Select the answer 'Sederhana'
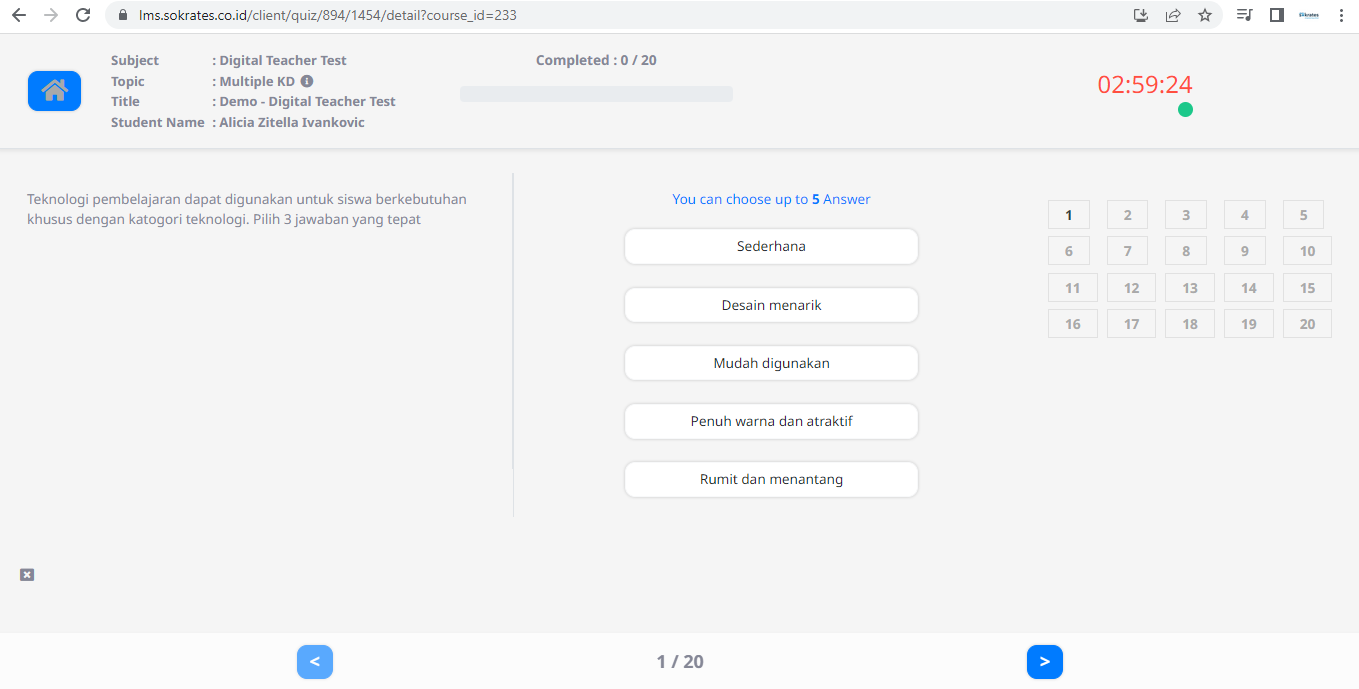Screen dimensions: 1359x689 tap(771, 247)
